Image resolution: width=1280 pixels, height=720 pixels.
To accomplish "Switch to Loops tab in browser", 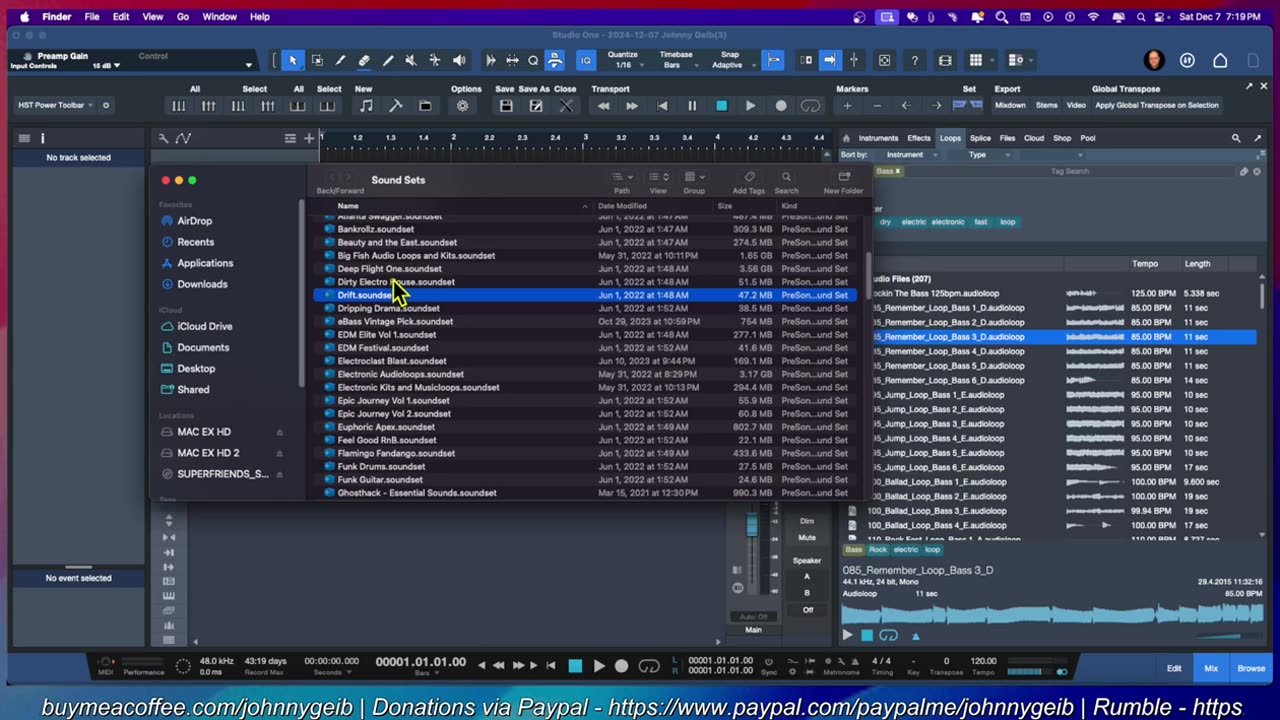I will (x=950, y=138).
